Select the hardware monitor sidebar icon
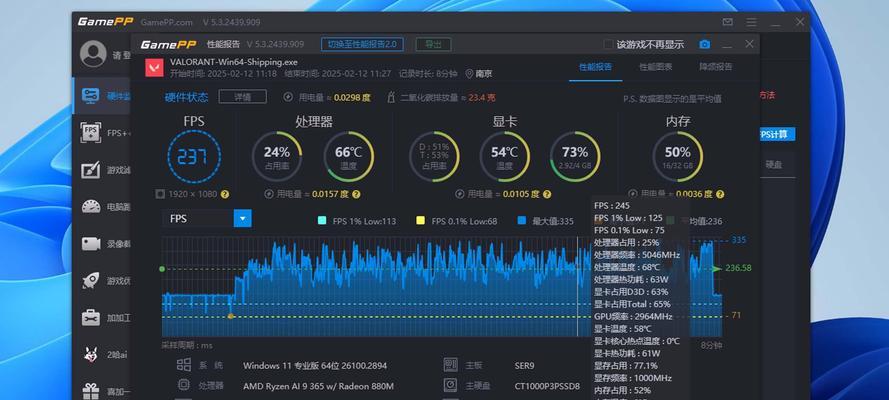Viewport: 889px width, 400px height. click(90, 95)
